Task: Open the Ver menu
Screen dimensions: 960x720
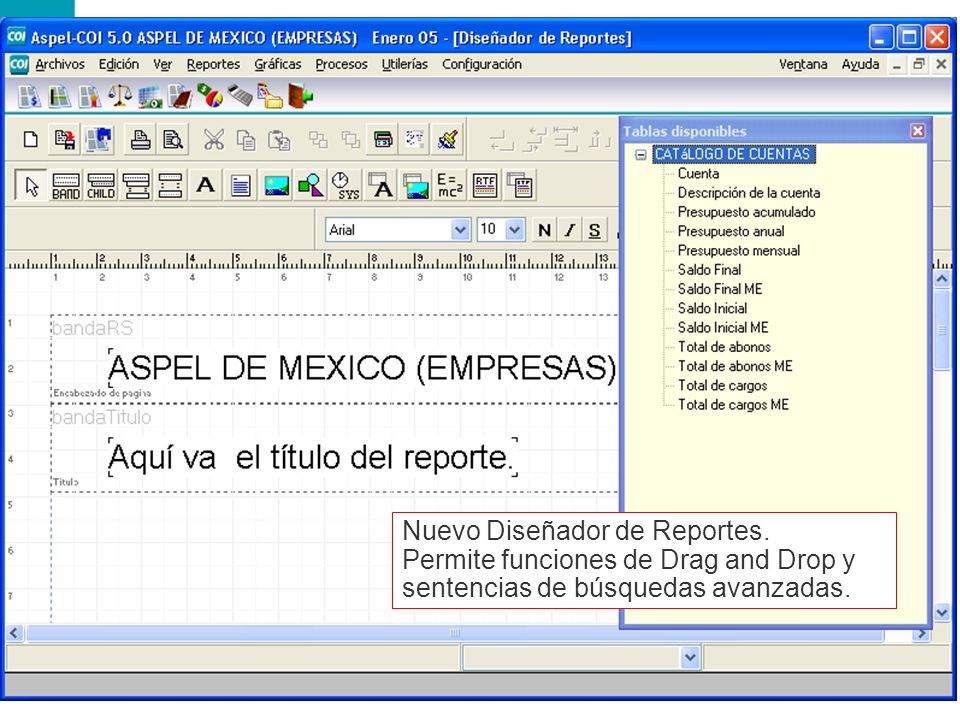Action: pyautogui.click(x=162, y=64)
